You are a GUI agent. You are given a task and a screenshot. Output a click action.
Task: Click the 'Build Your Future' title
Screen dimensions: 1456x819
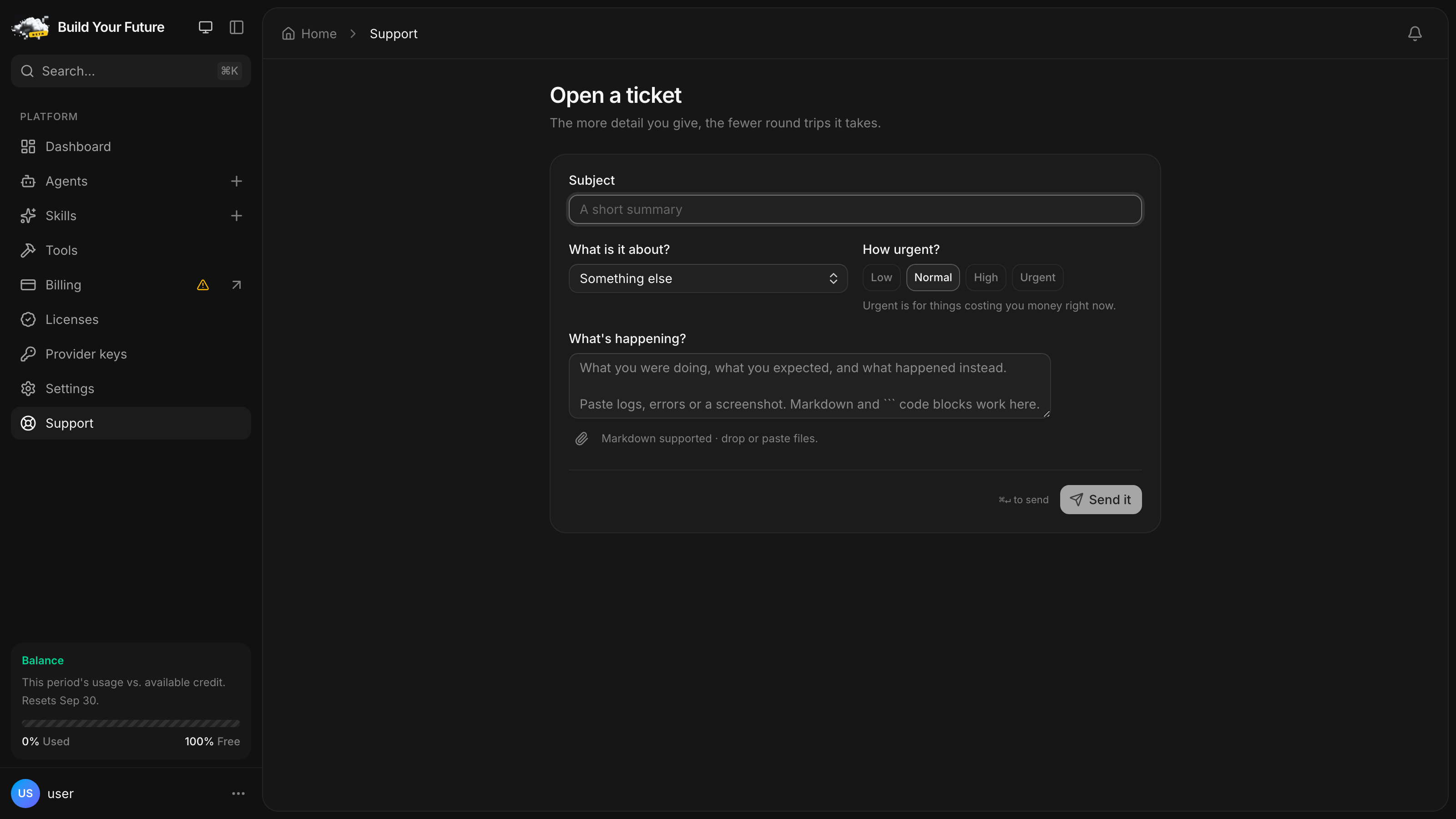(x=111, y=27)
